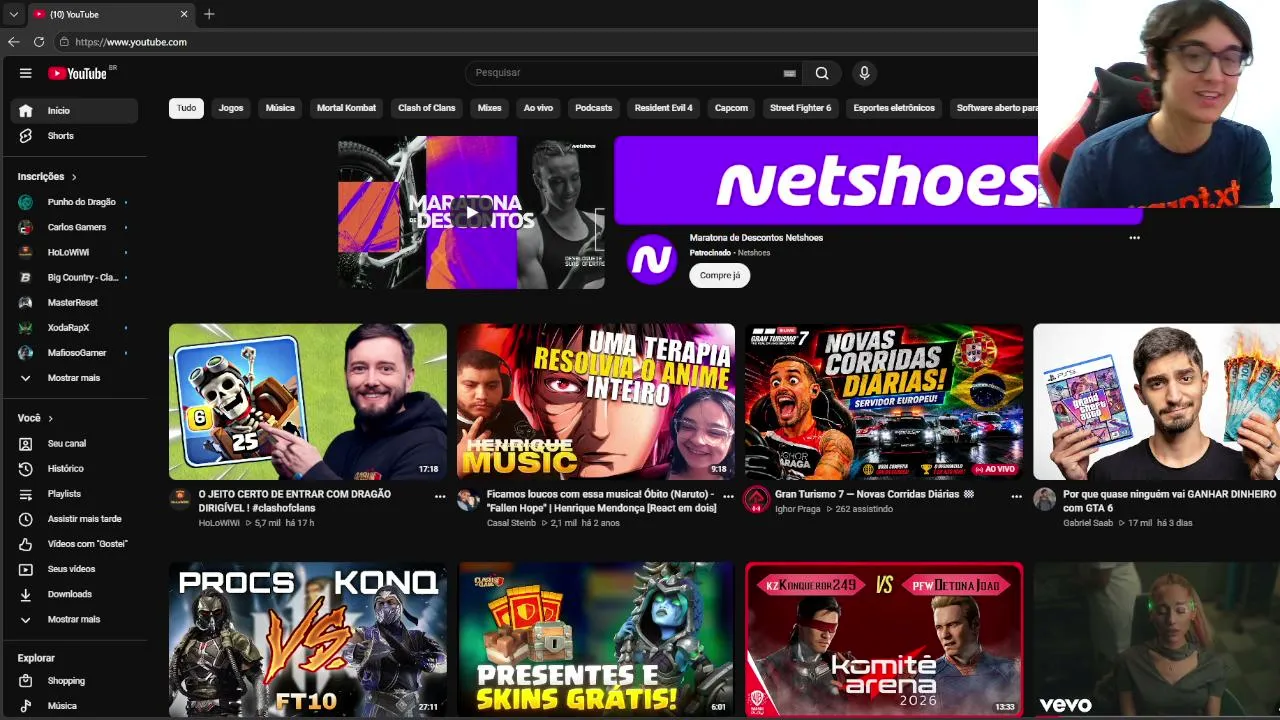Select the Podcasts chip

coord(594,108)
